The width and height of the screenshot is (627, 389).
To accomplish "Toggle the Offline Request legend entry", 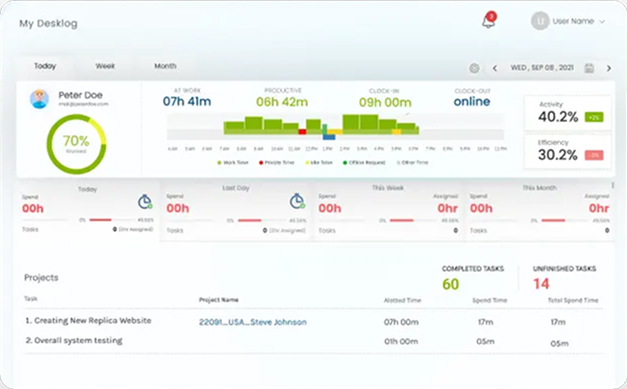I will (364, 163).
